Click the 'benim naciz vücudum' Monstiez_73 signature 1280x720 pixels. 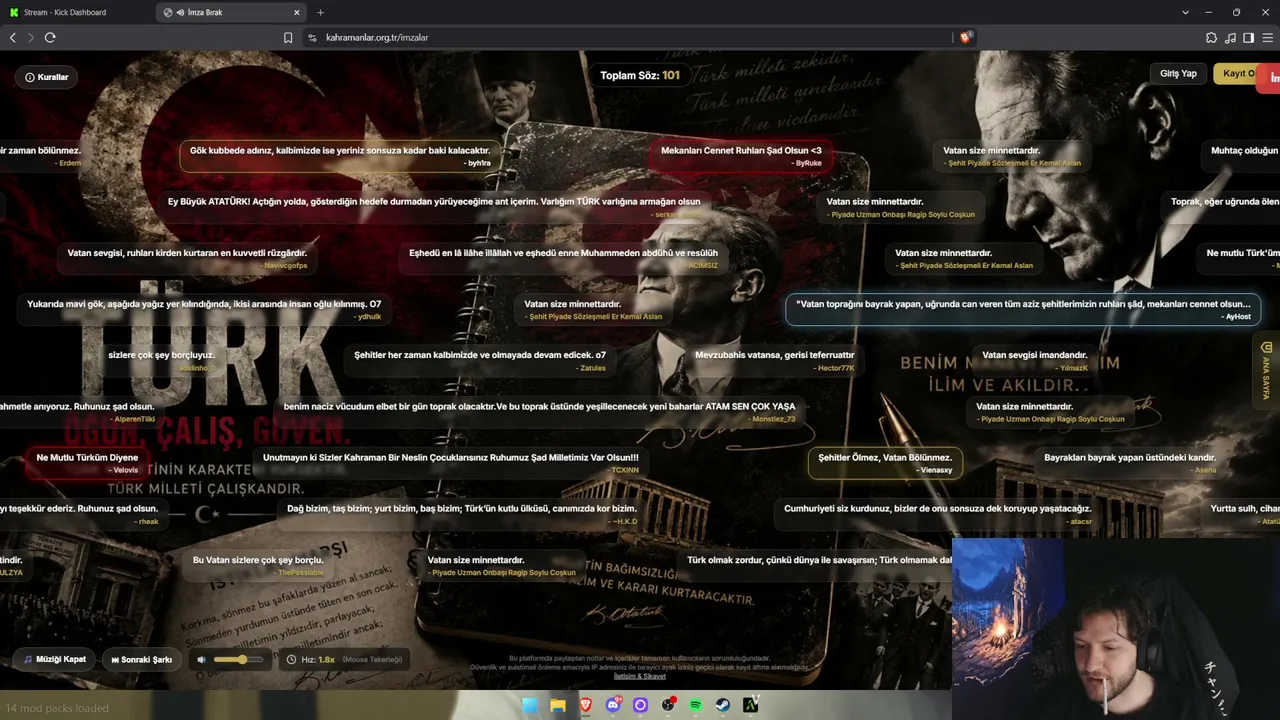pos(540,412)
